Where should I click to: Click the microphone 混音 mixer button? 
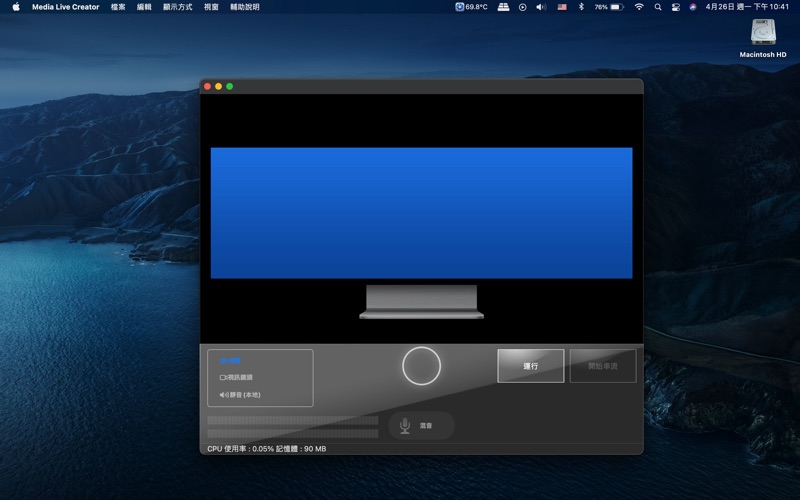tap(421, 426)
